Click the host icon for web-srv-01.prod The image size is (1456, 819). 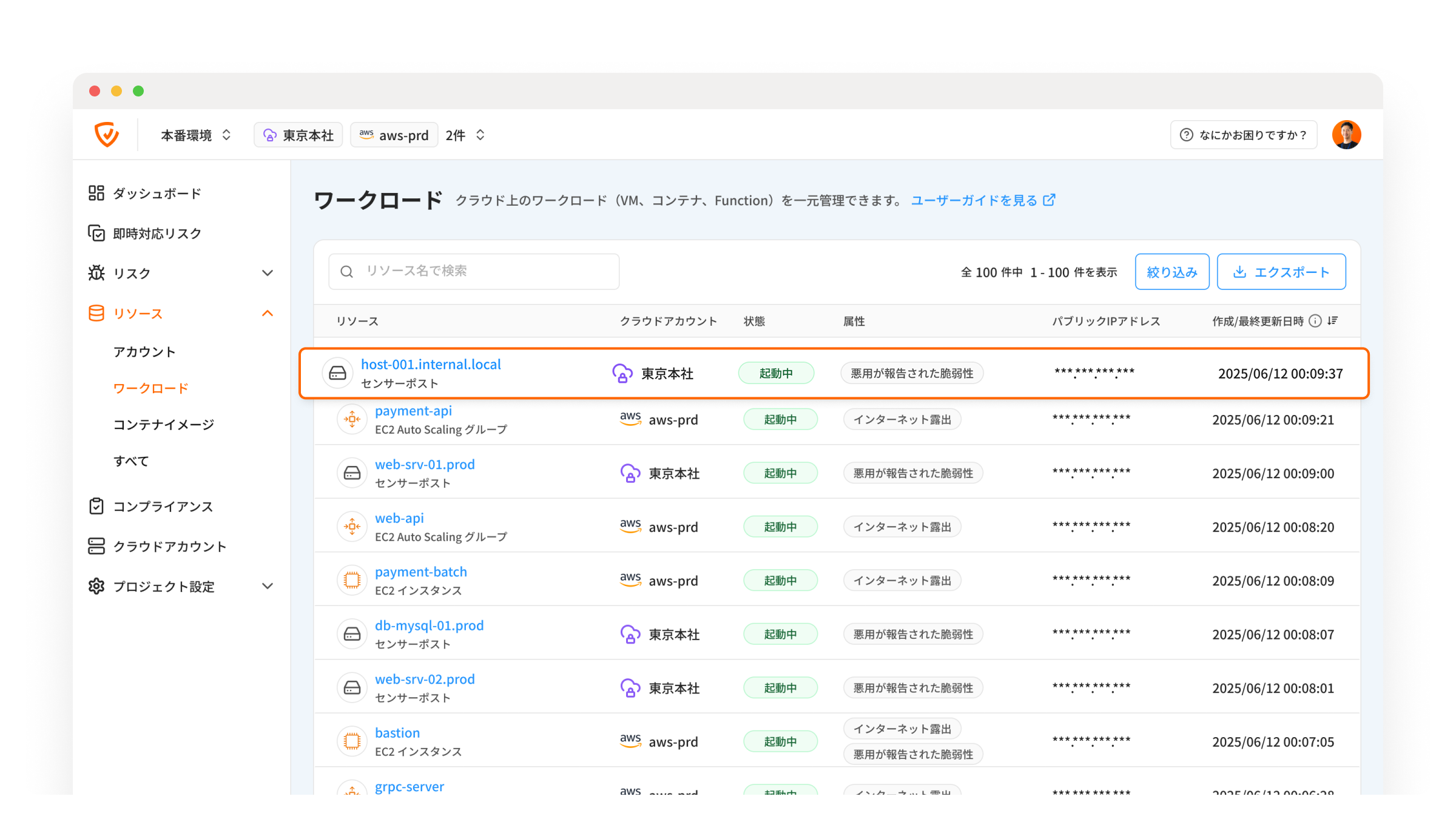point(352,473)
